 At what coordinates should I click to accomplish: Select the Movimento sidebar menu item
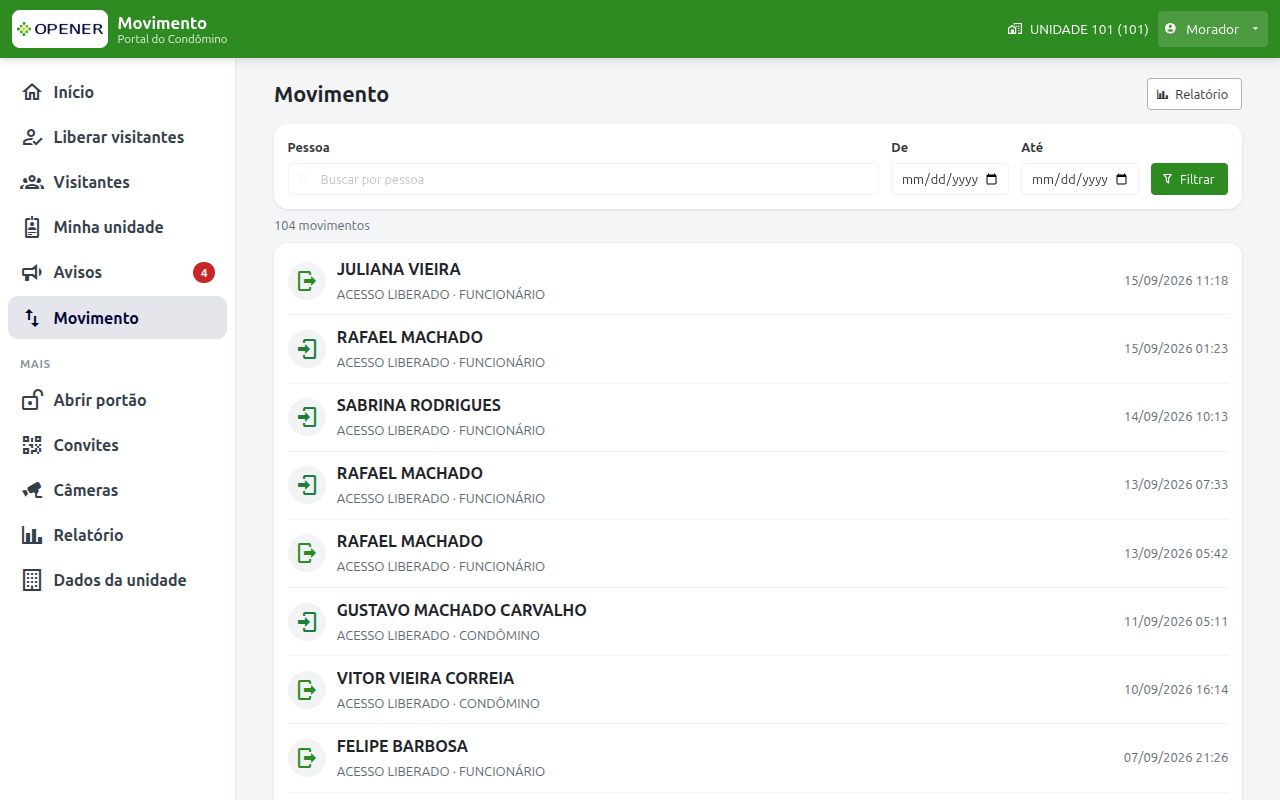(117, 318)
